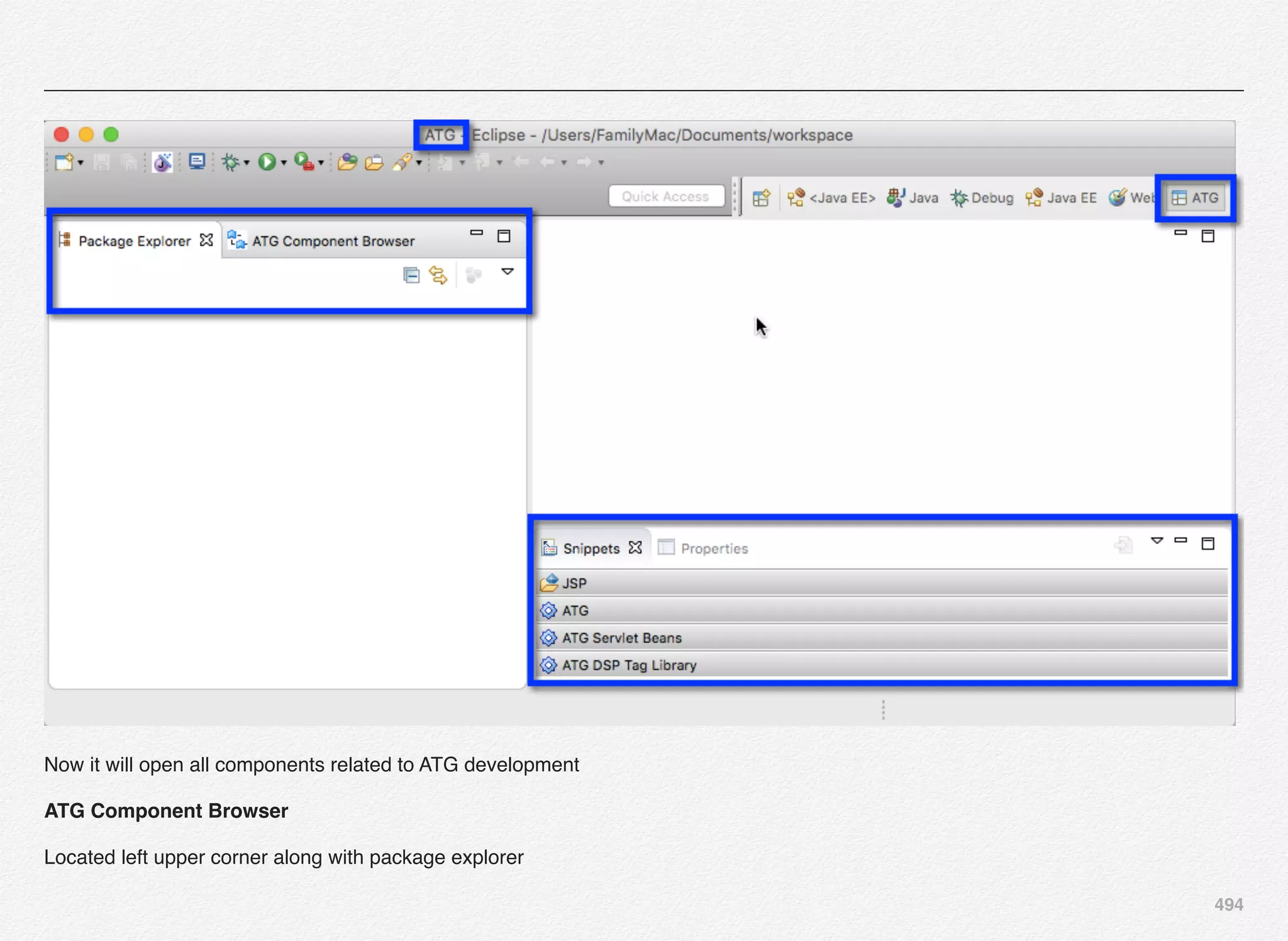The height and width of the screenshot is (941, 1288).
Task: Open the Debug dropdown arrow
Action: point(247,164)
